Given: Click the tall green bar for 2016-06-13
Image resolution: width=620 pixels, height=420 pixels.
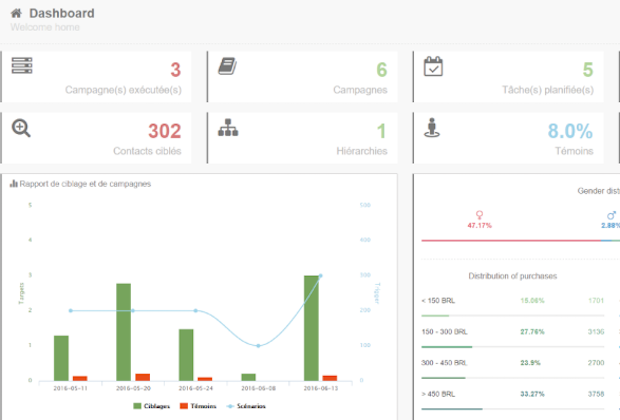Looking at the screenshot, I should (311, 327).
